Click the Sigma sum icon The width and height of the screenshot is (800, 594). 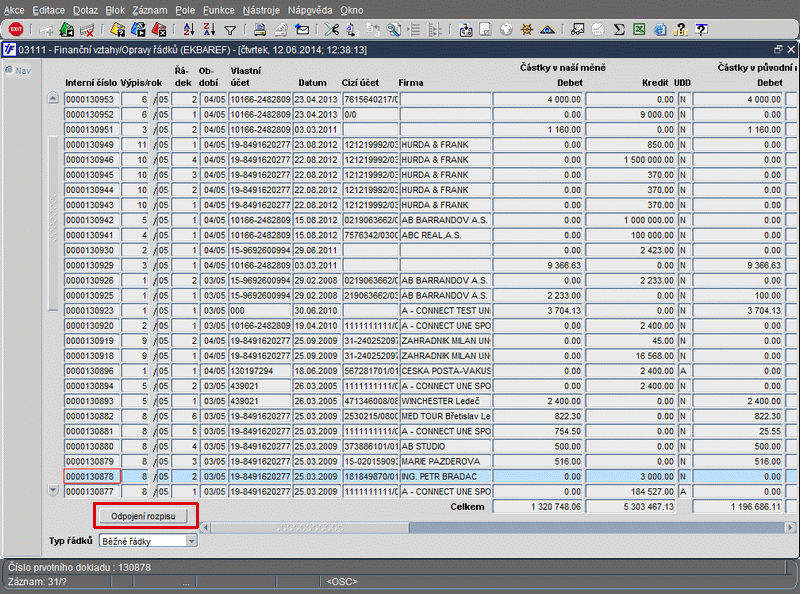(619, 30)
